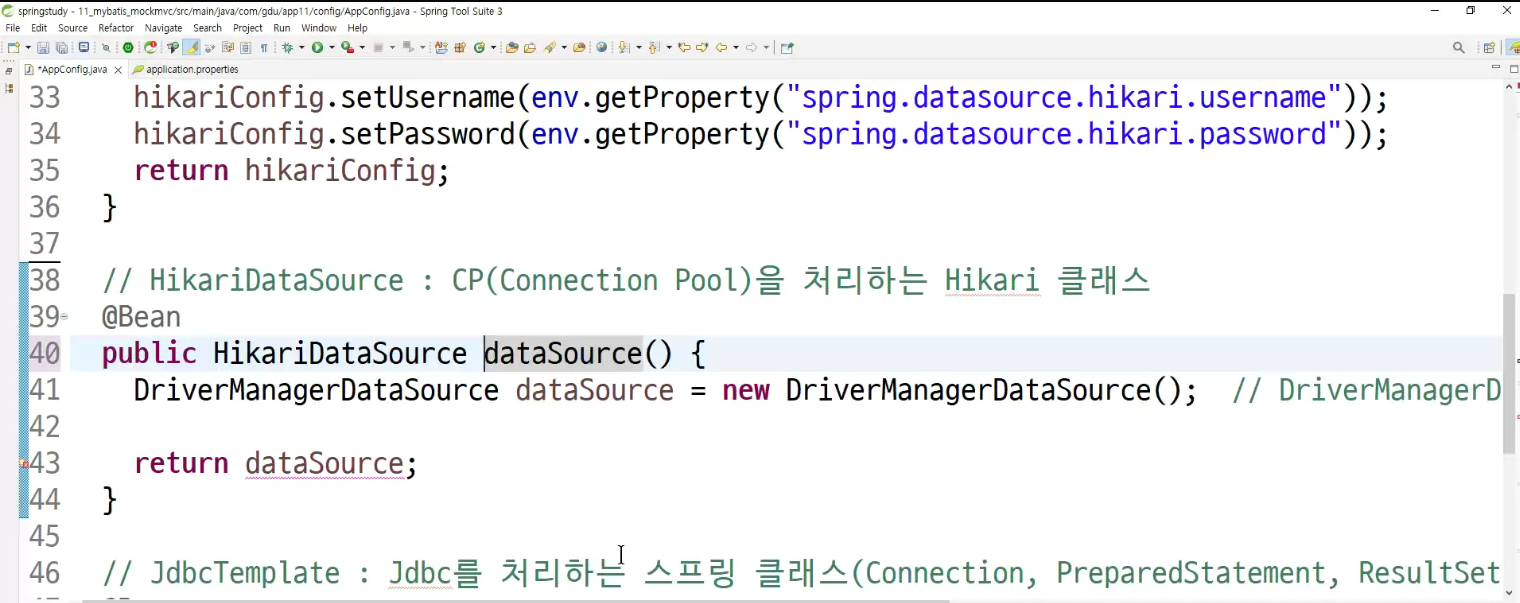Click the Save icon in toolbar
Screen dimensions: 1520x603
(x=43, y=47)
